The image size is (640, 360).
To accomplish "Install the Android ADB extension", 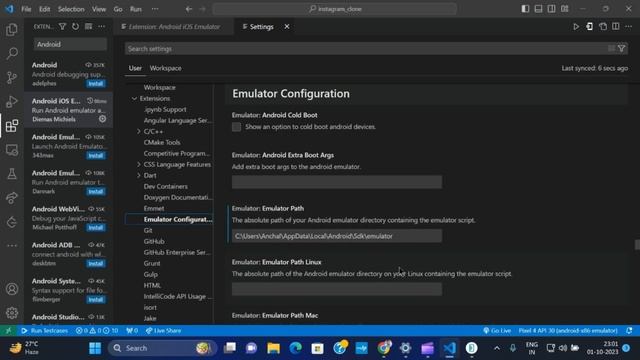I will click(x=96, y=263).
